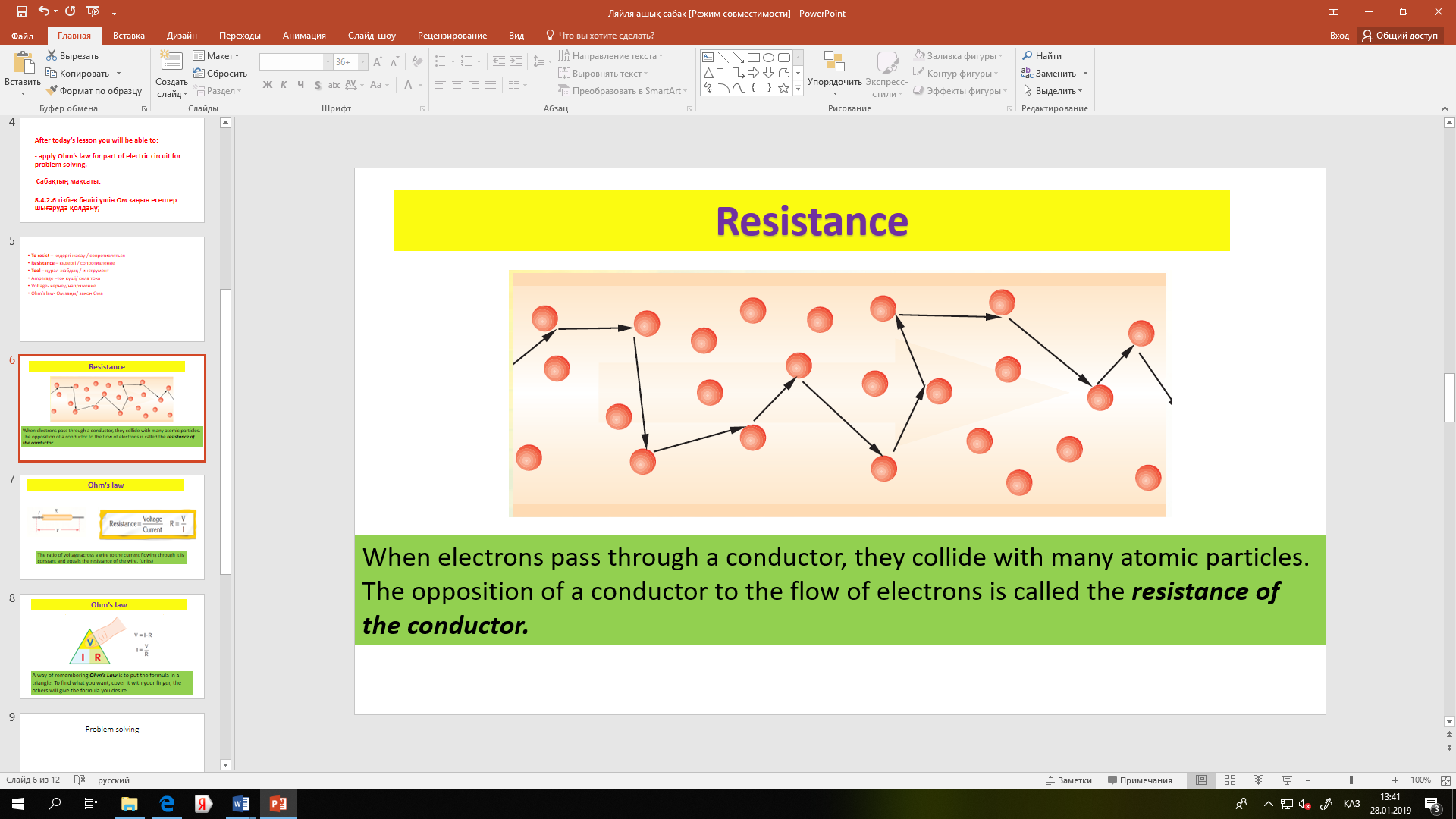
Task: Expand the shapes gallery more arrow
Action: click(798, 89)
